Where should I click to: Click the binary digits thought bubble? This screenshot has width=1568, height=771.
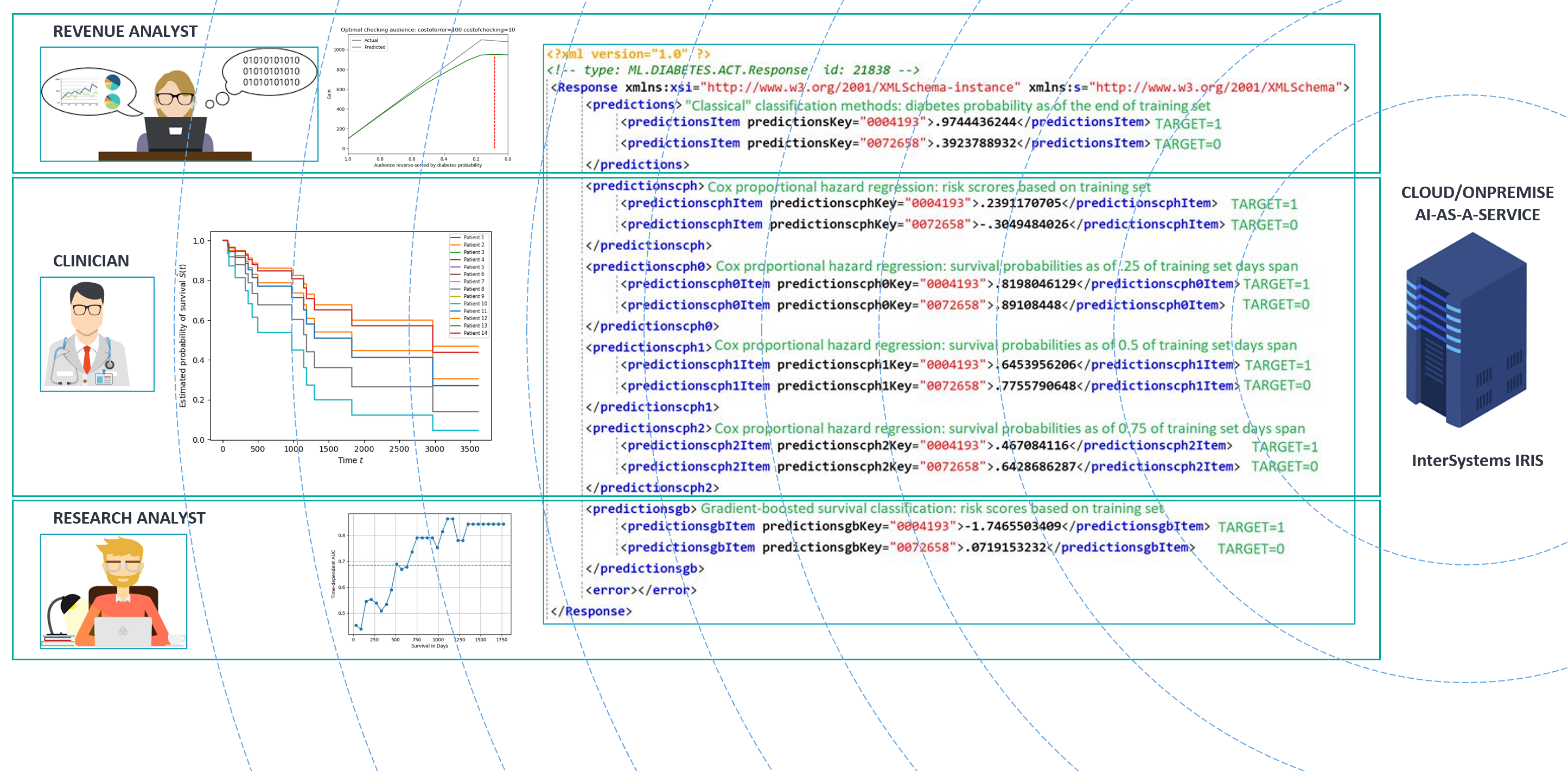(271, 71)
